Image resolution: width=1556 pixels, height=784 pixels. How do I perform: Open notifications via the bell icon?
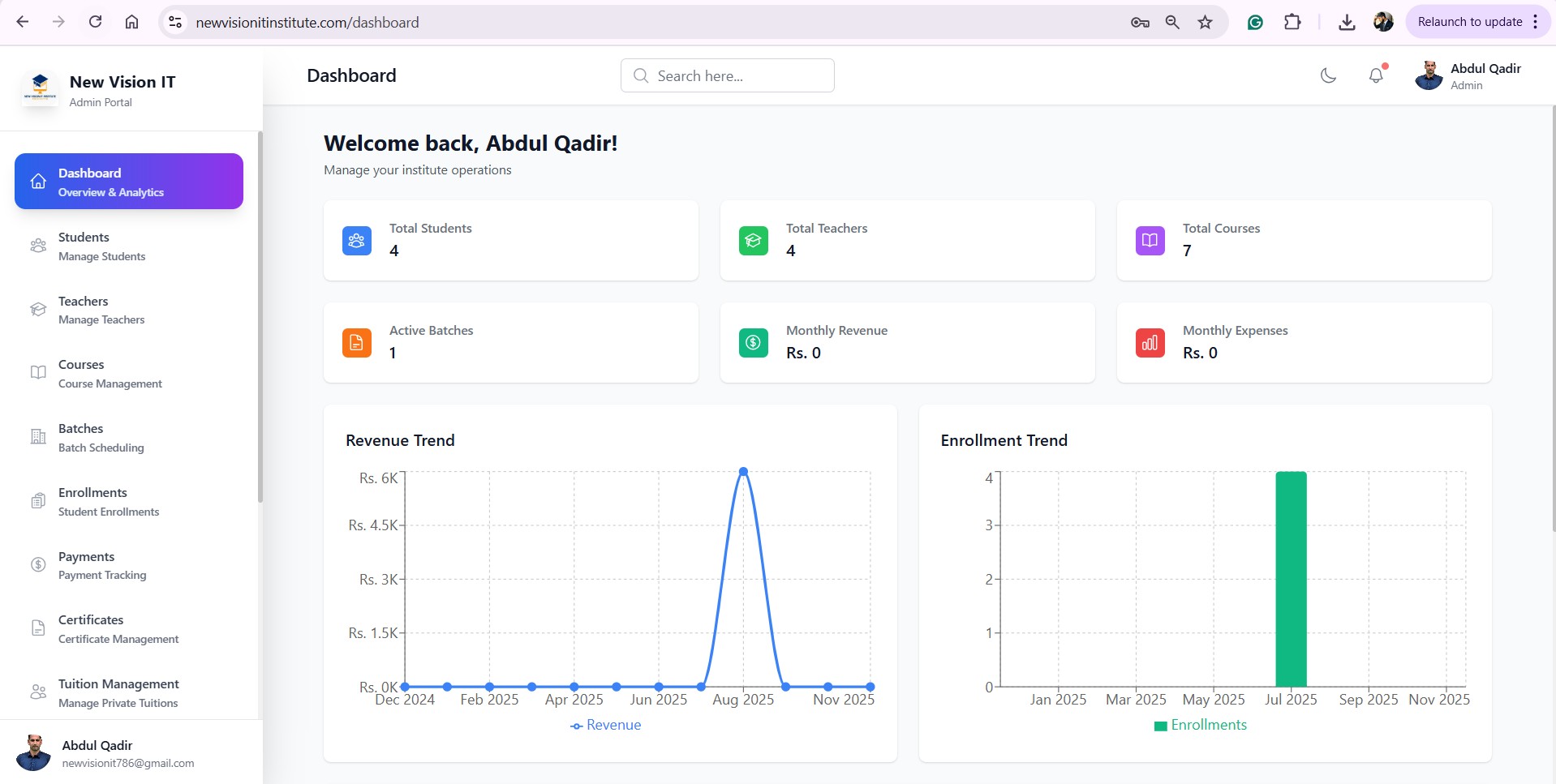[1376, 75]
